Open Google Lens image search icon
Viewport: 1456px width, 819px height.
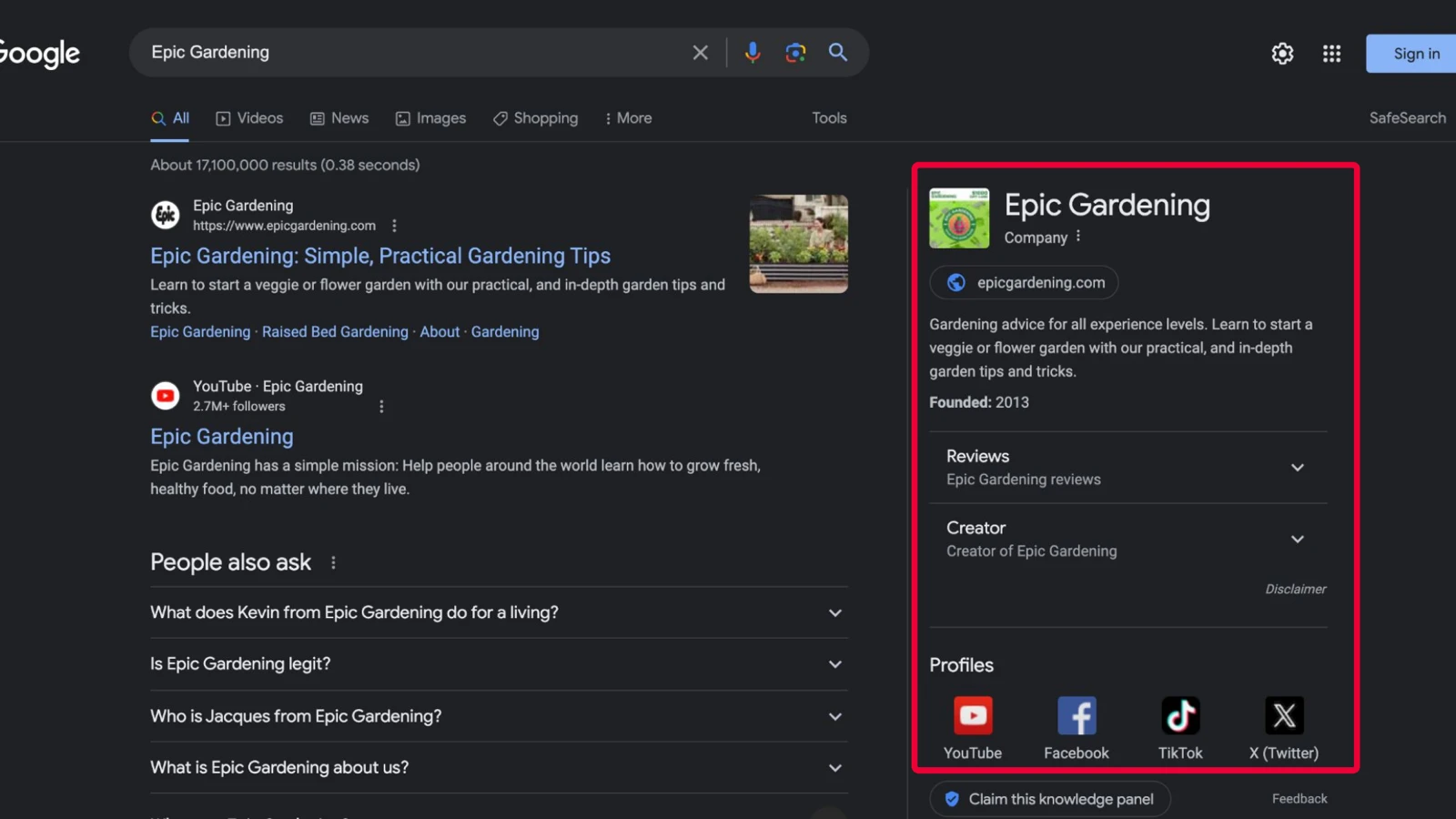(x=795, y=53)
